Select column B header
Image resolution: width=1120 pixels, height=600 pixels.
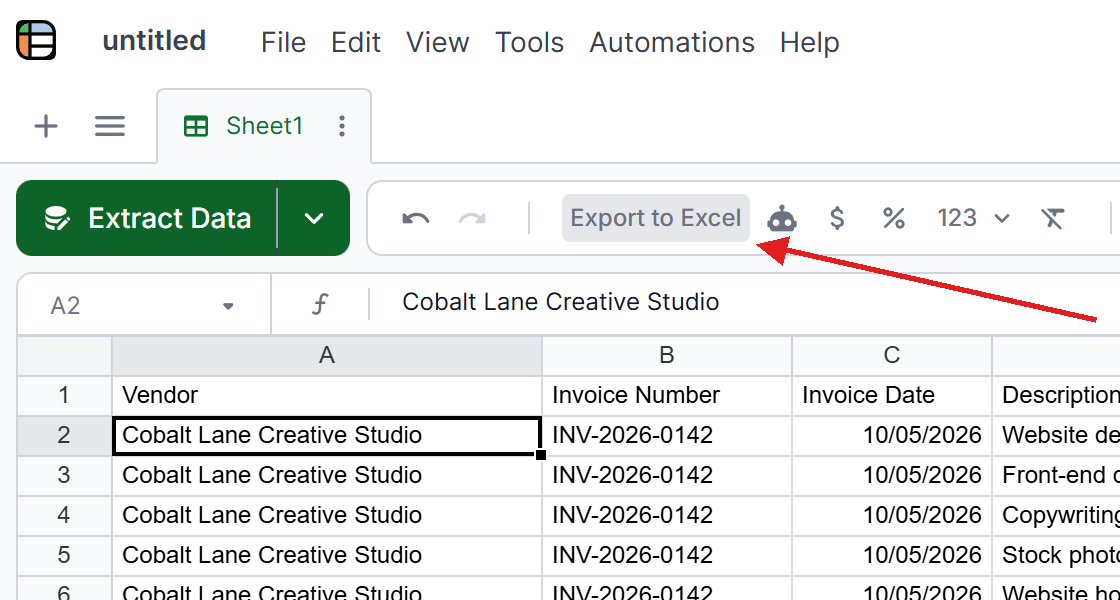[x=667, y=355]
